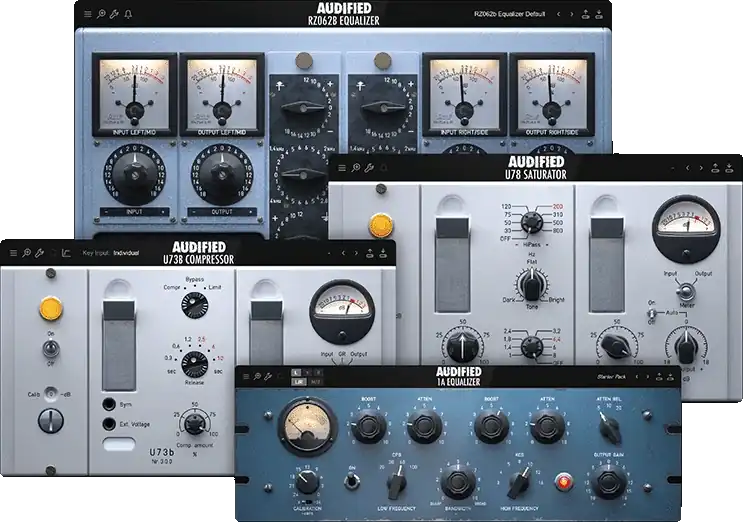The image size is (743, 522).
Task: Click the OUTPUT LEFT/MID VU meter
Action: tap(222, 95)
